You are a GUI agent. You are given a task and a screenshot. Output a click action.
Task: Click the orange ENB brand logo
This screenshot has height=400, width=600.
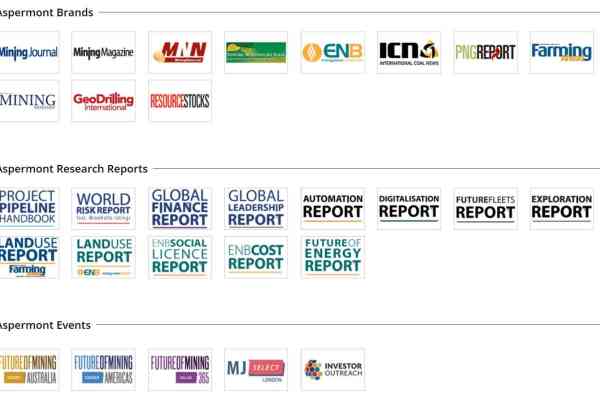[333, 52]
